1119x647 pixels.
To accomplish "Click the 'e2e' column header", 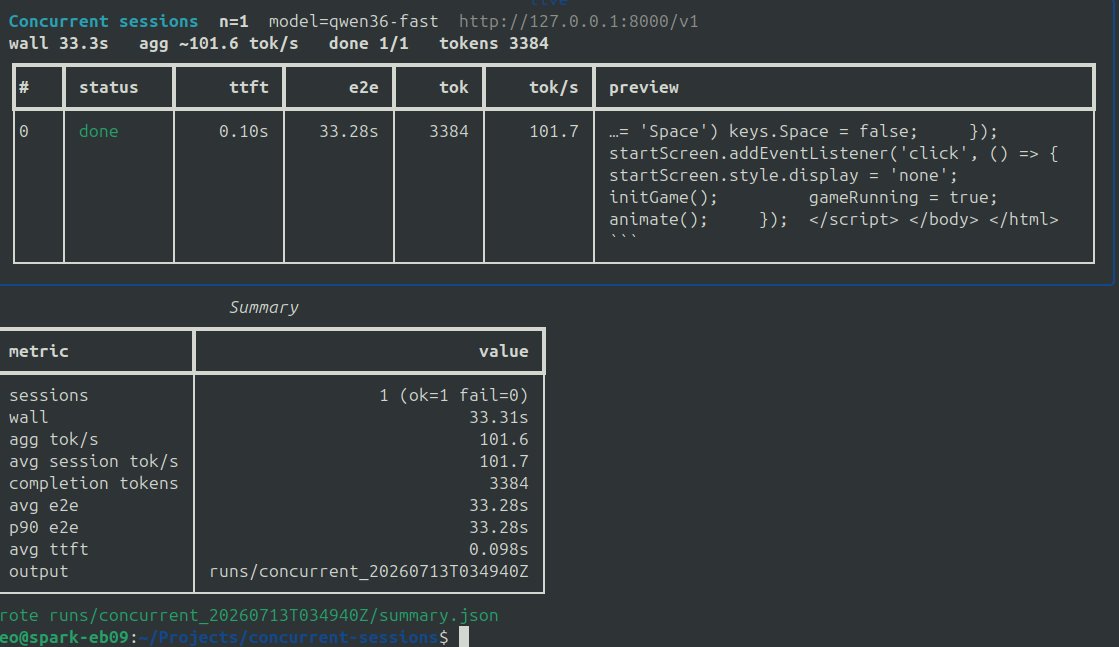I will point(363,87).
